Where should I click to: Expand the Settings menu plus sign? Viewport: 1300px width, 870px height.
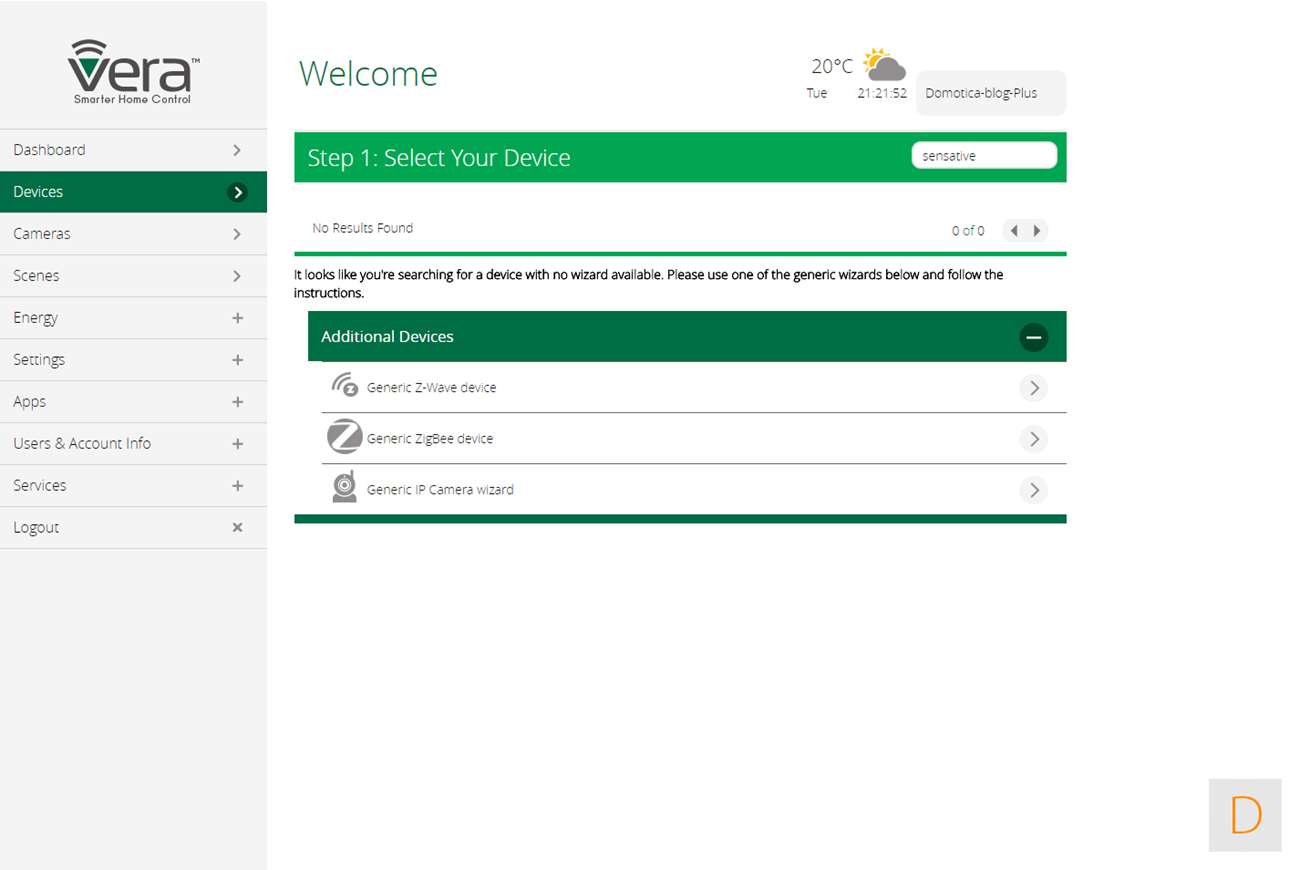pos(237,360)
